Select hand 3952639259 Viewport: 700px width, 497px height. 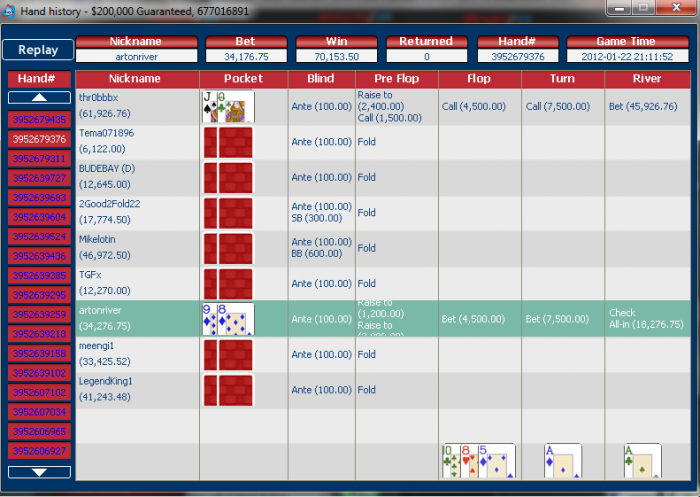(x=39, y=314)
